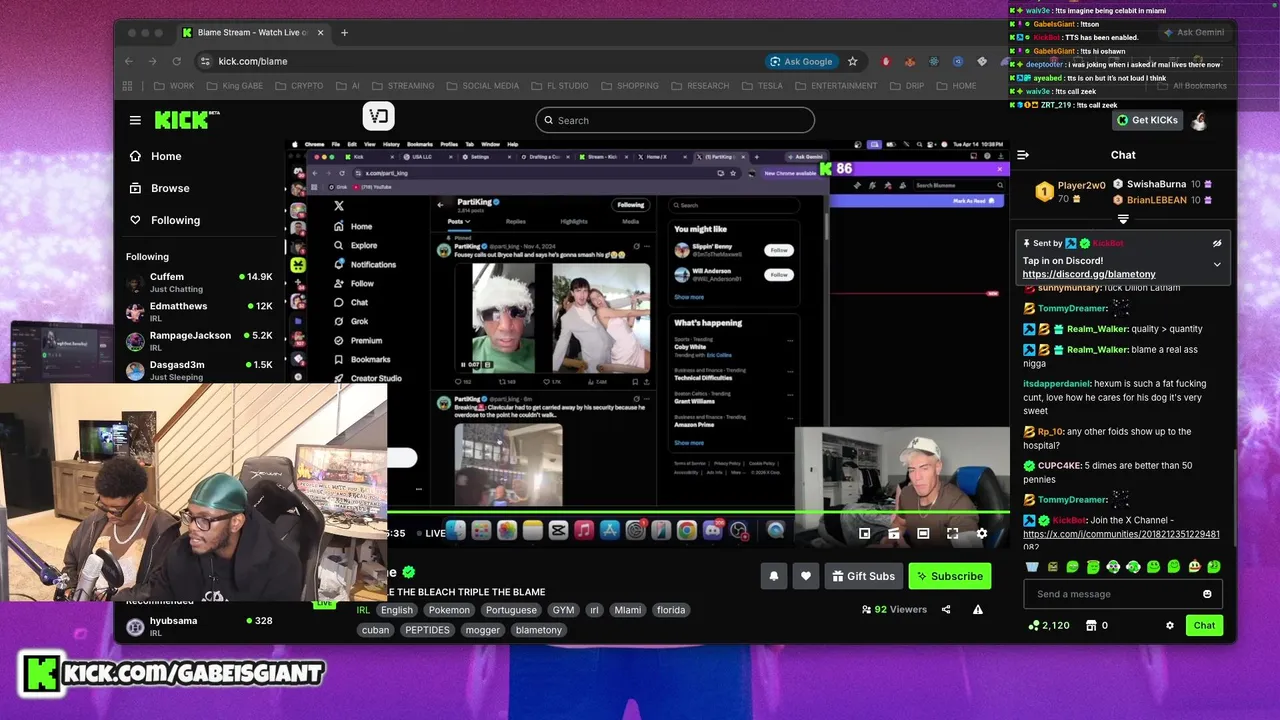The image size is (1280, 720).
Task: Open the emoji picker in message box
Action: (1207, 594)
